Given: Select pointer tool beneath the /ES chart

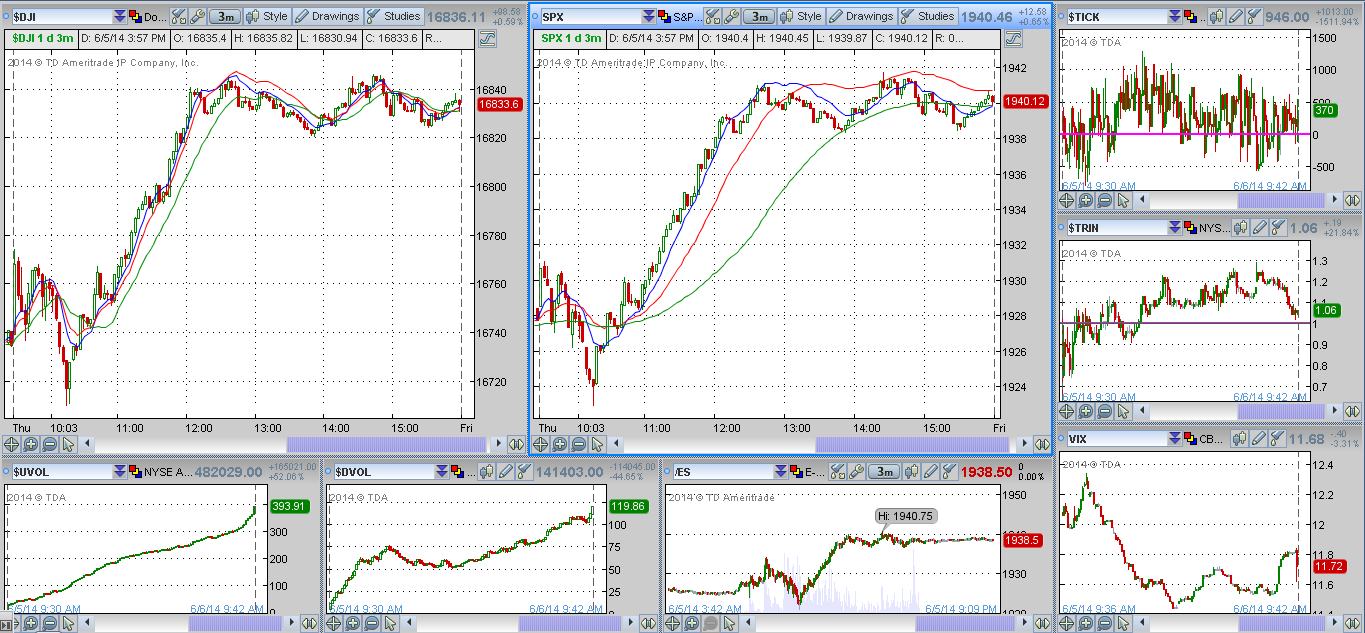Looking at the screenshot, I should tap(730, 623).
